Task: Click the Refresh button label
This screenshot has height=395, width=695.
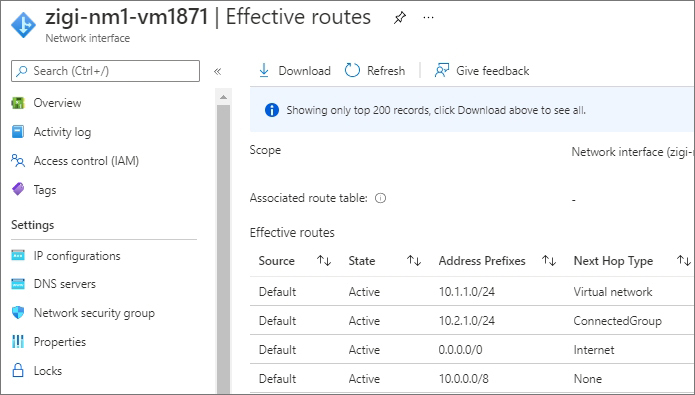Action: tap(386, 71)
